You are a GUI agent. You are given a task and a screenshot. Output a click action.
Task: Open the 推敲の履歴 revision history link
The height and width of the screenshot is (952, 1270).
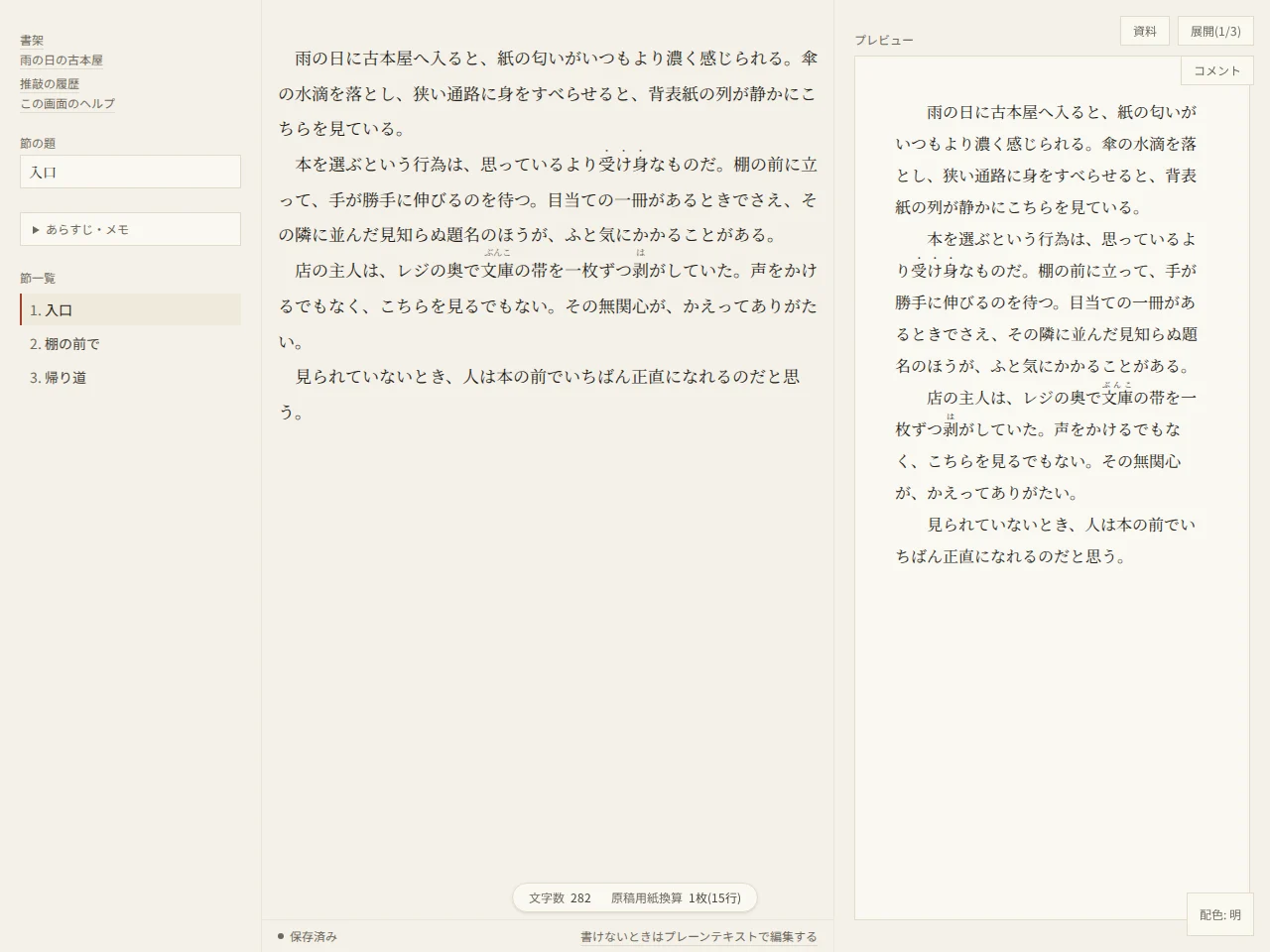pos(50,84)
